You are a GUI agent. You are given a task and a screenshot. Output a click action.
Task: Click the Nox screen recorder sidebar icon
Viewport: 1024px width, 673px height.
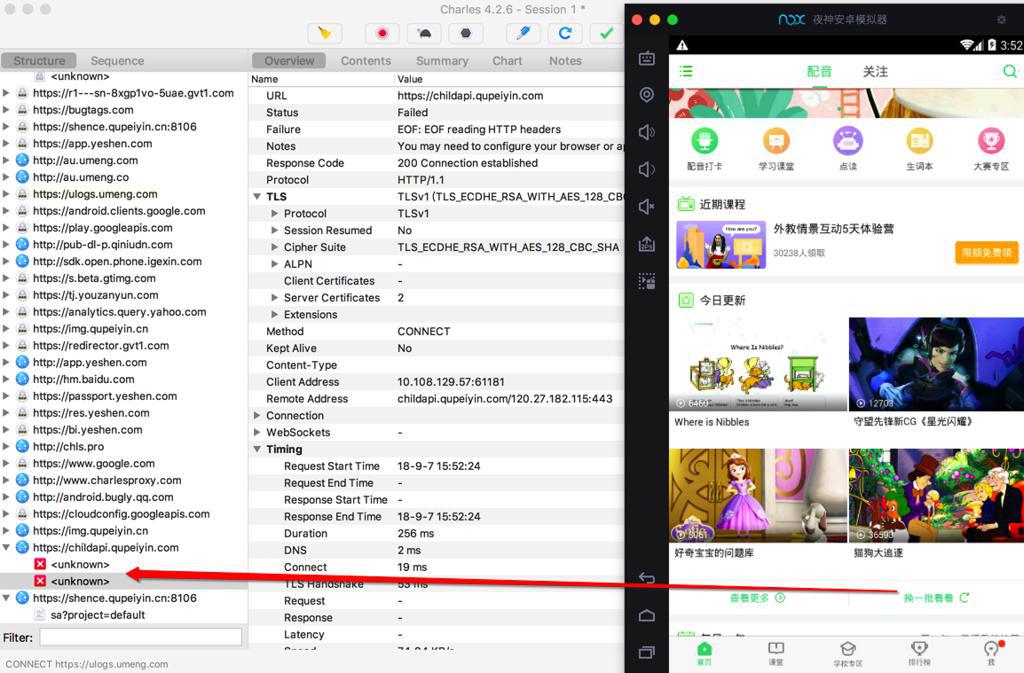(x=647, y=281)
